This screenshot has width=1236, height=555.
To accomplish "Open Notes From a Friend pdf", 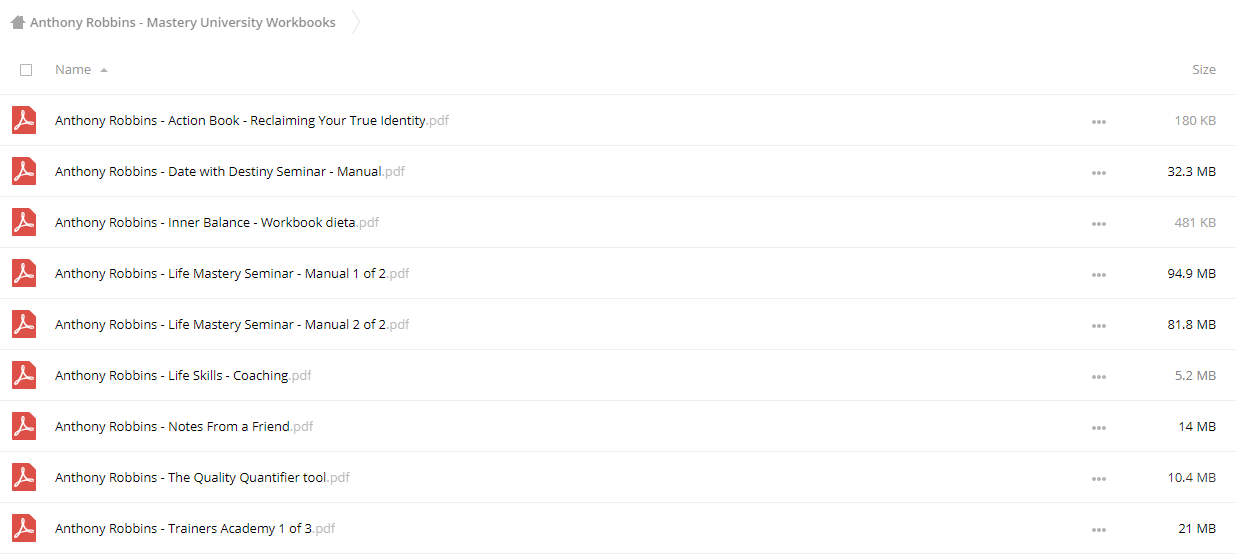I will click(x=184, y=427).
